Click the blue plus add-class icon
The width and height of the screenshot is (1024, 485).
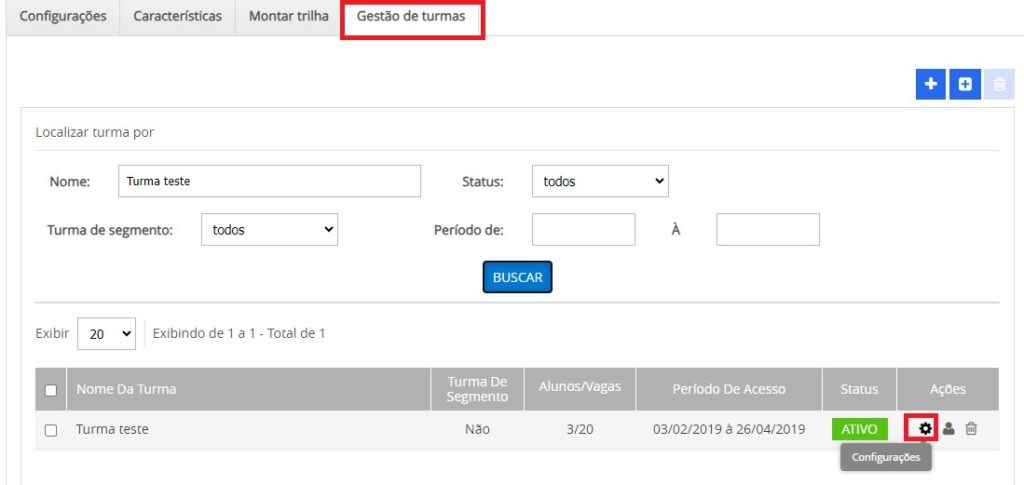point(930,85)
